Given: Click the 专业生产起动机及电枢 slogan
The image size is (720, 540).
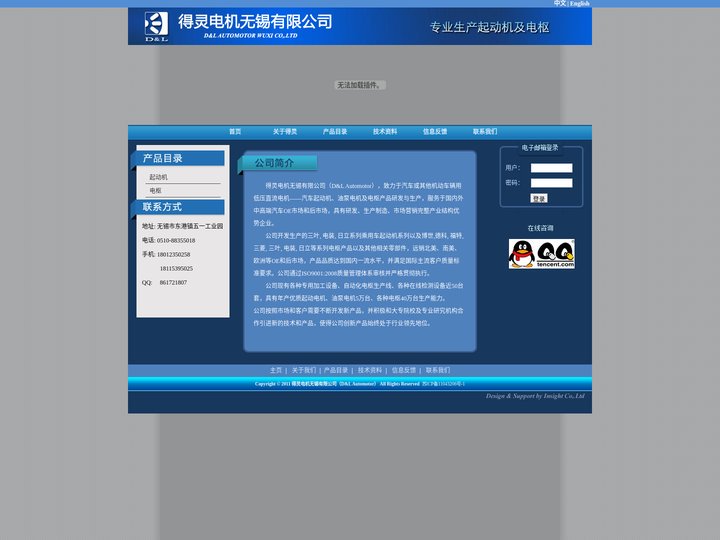Looking at the screenshot, I should click(489, 27).
